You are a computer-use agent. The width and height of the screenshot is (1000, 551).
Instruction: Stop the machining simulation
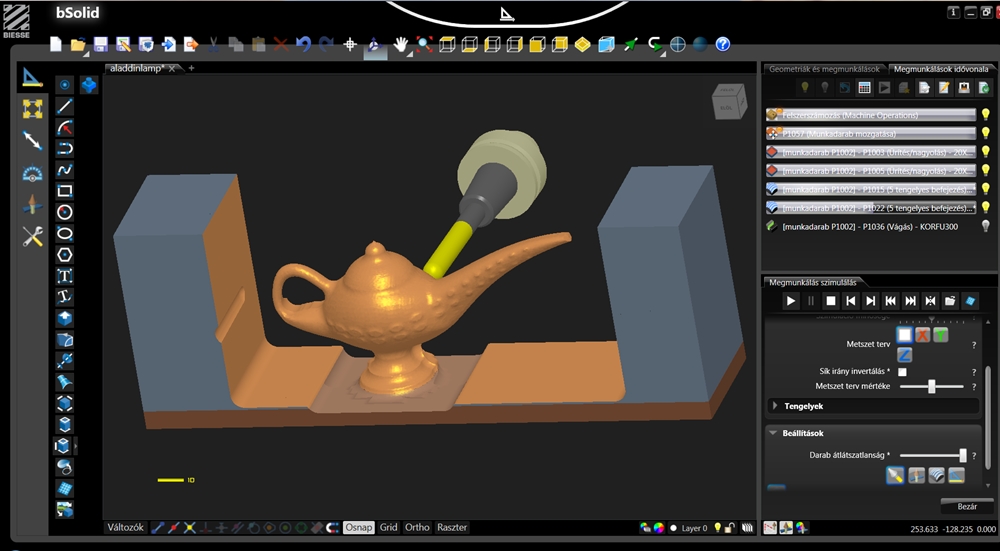[x=830, y=300]
